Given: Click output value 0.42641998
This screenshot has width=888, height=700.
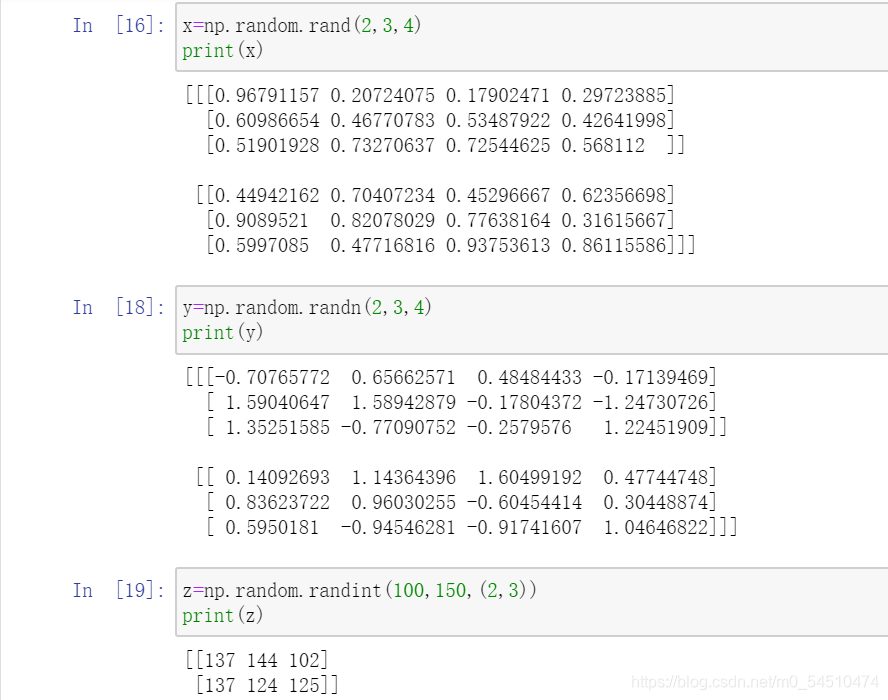Looking at the screenshot, I should click(613, 120).
